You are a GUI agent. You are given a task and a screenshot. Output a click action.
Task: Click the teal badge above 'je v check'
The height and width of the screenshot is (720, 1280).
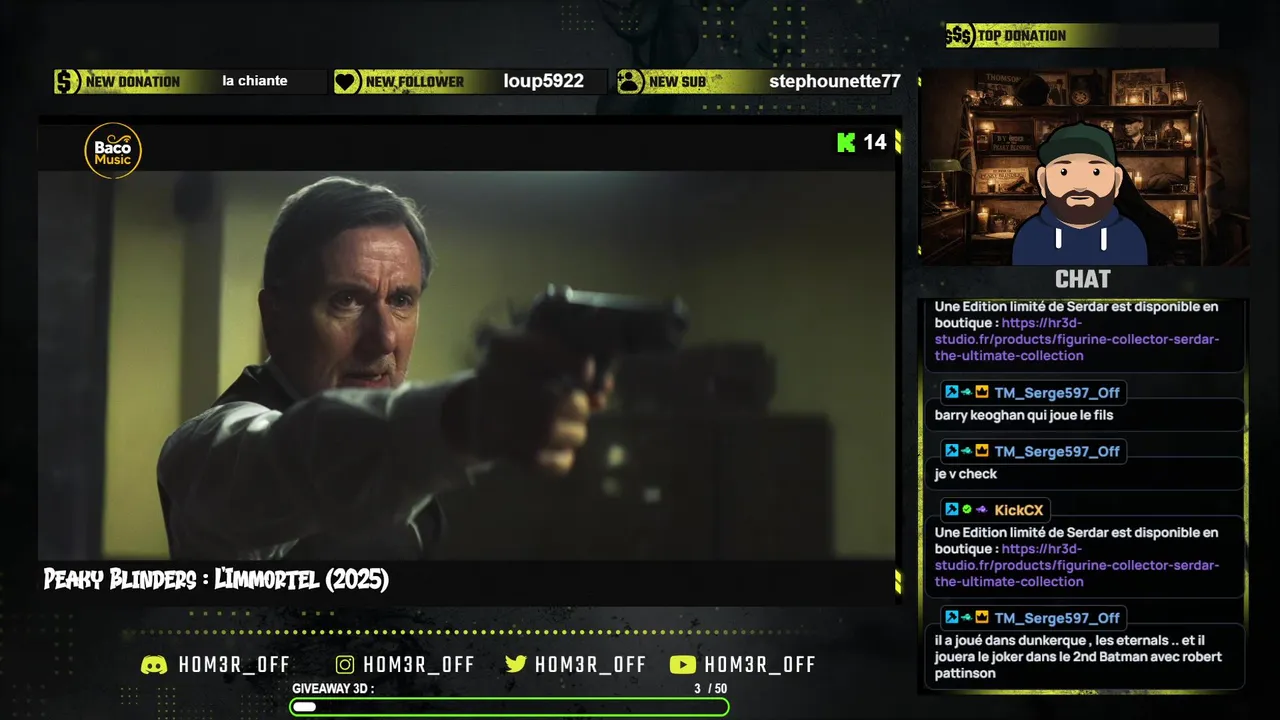(967, 451)
